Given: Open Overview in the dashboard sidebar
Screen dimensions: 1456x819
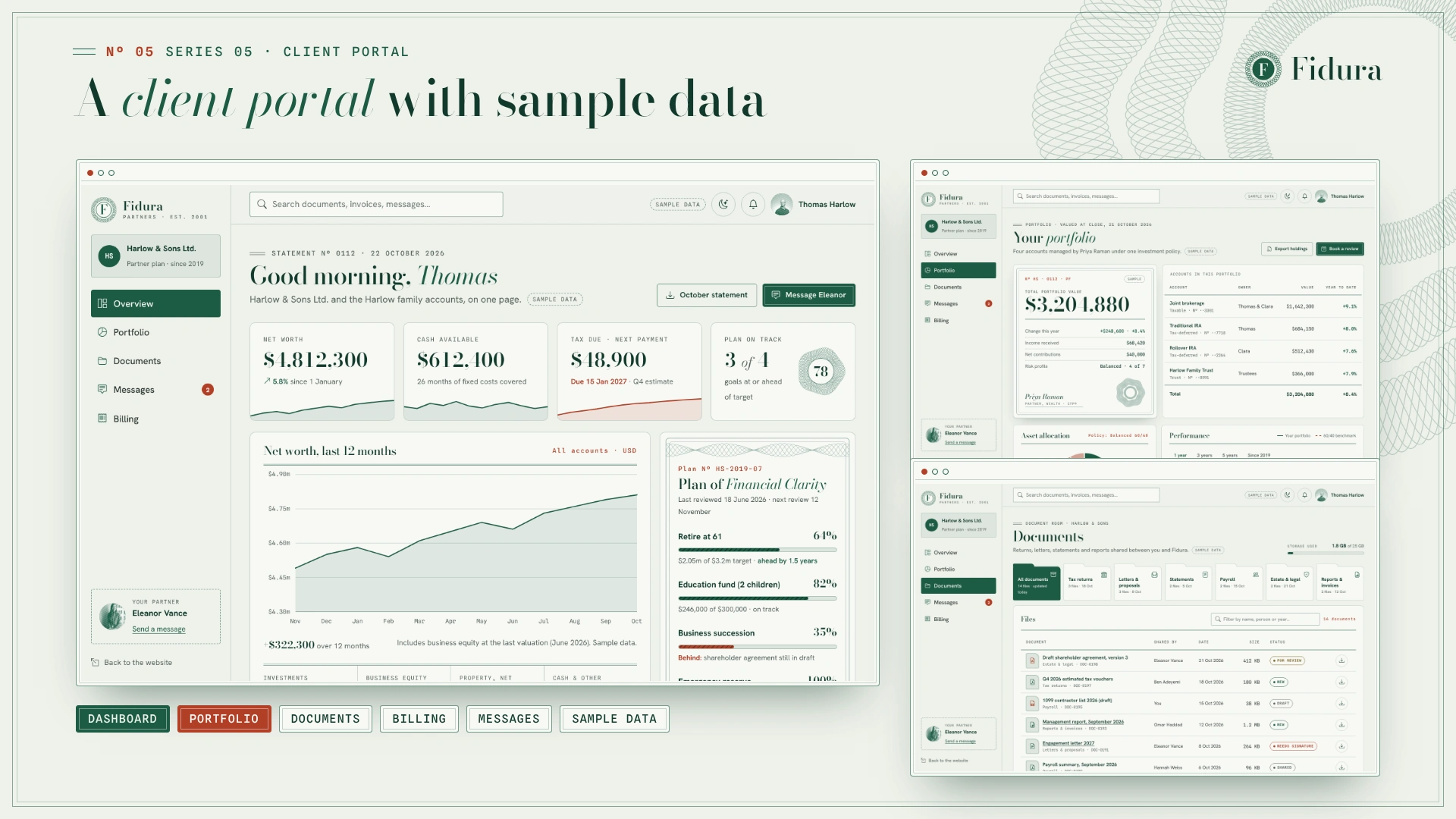Looking at the screenshot, I should [155, 303].
